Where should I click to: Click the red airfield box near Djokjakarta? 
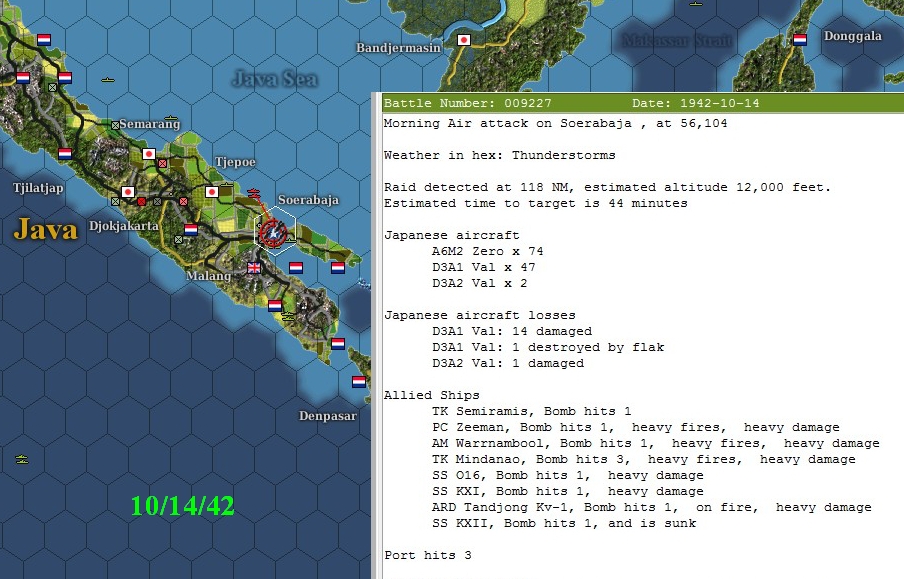tap(141, 201)
